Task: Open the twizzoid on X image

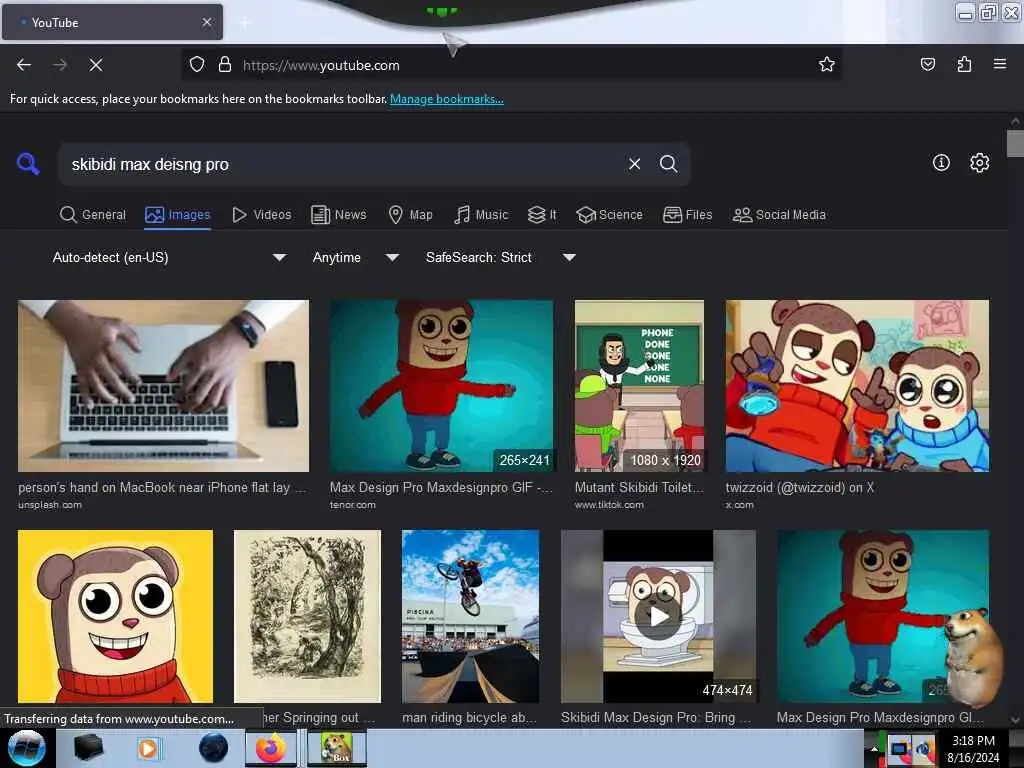Action: click(x=857, y=385)
